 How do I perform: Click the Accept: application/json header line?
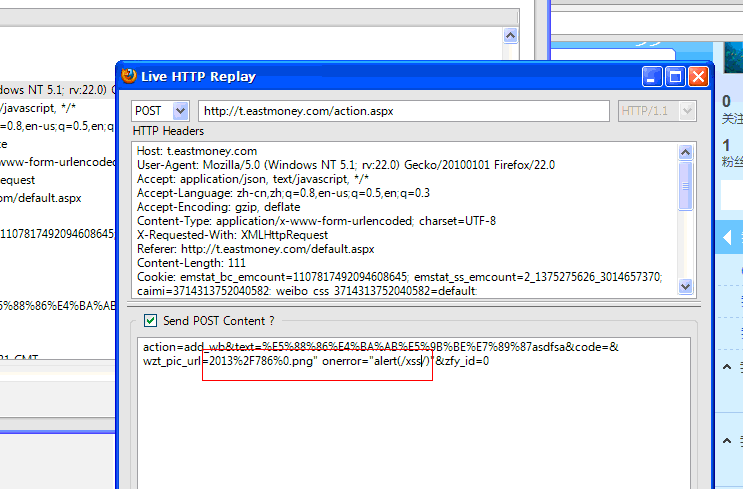(x=253, y=179)
